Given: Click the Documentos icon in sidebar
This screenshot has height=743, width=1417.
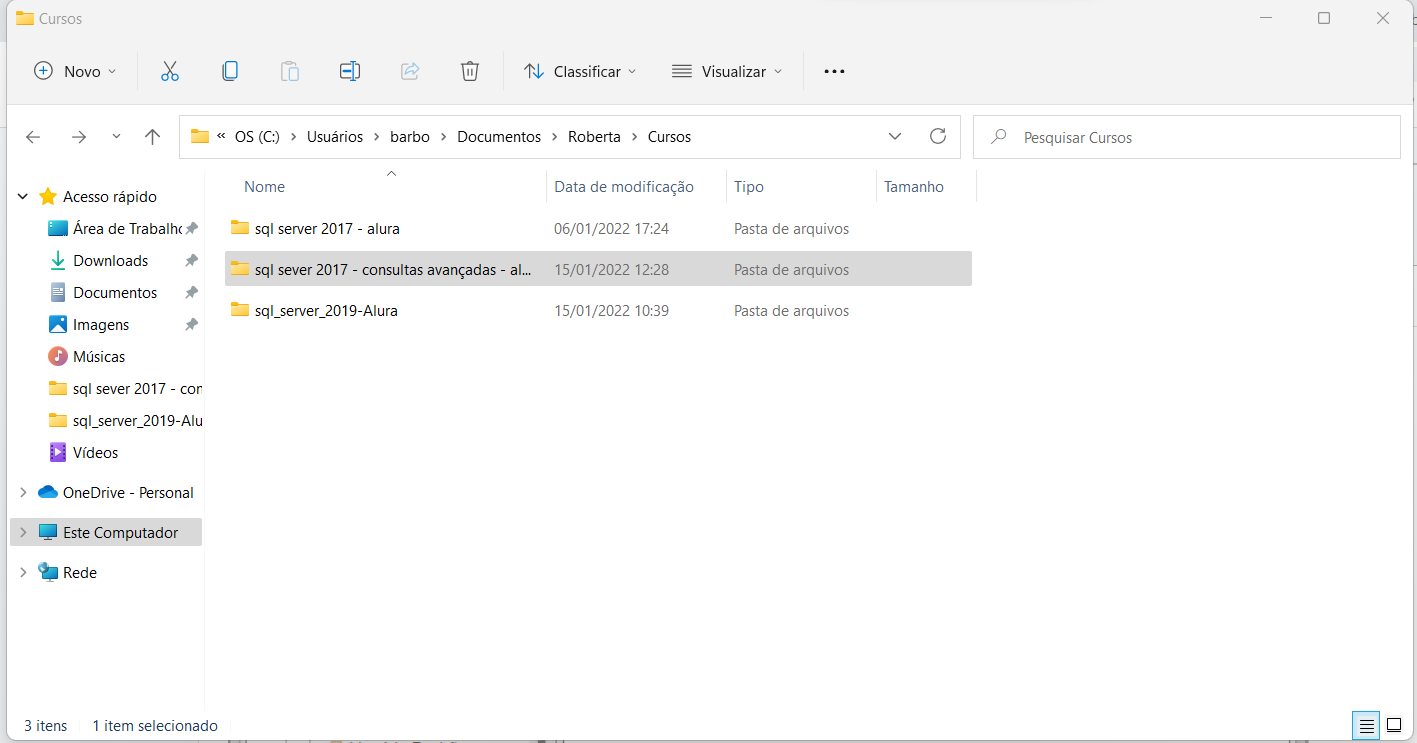Looking at the screenshot, I should point(58,292).
